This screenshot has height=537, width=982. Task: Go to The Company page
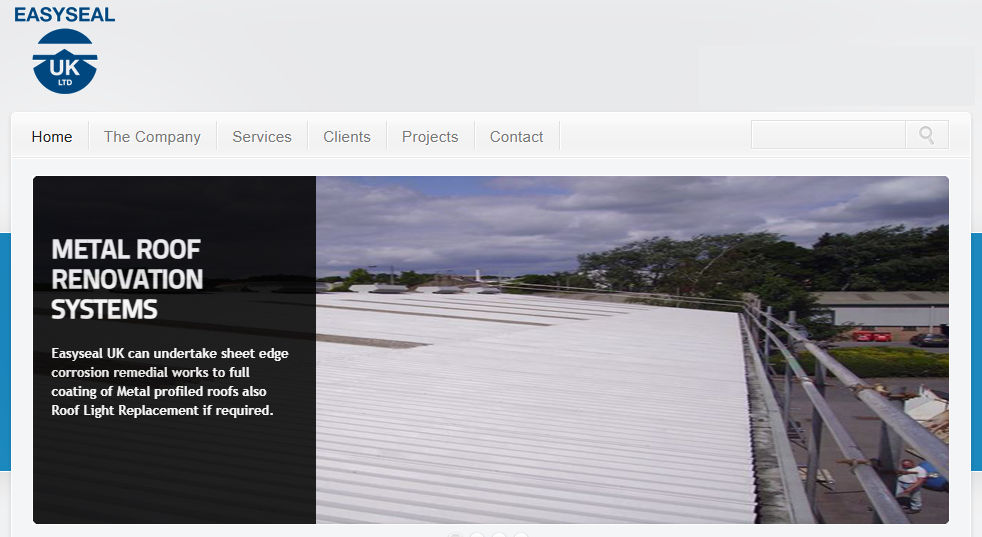point(152,137)
